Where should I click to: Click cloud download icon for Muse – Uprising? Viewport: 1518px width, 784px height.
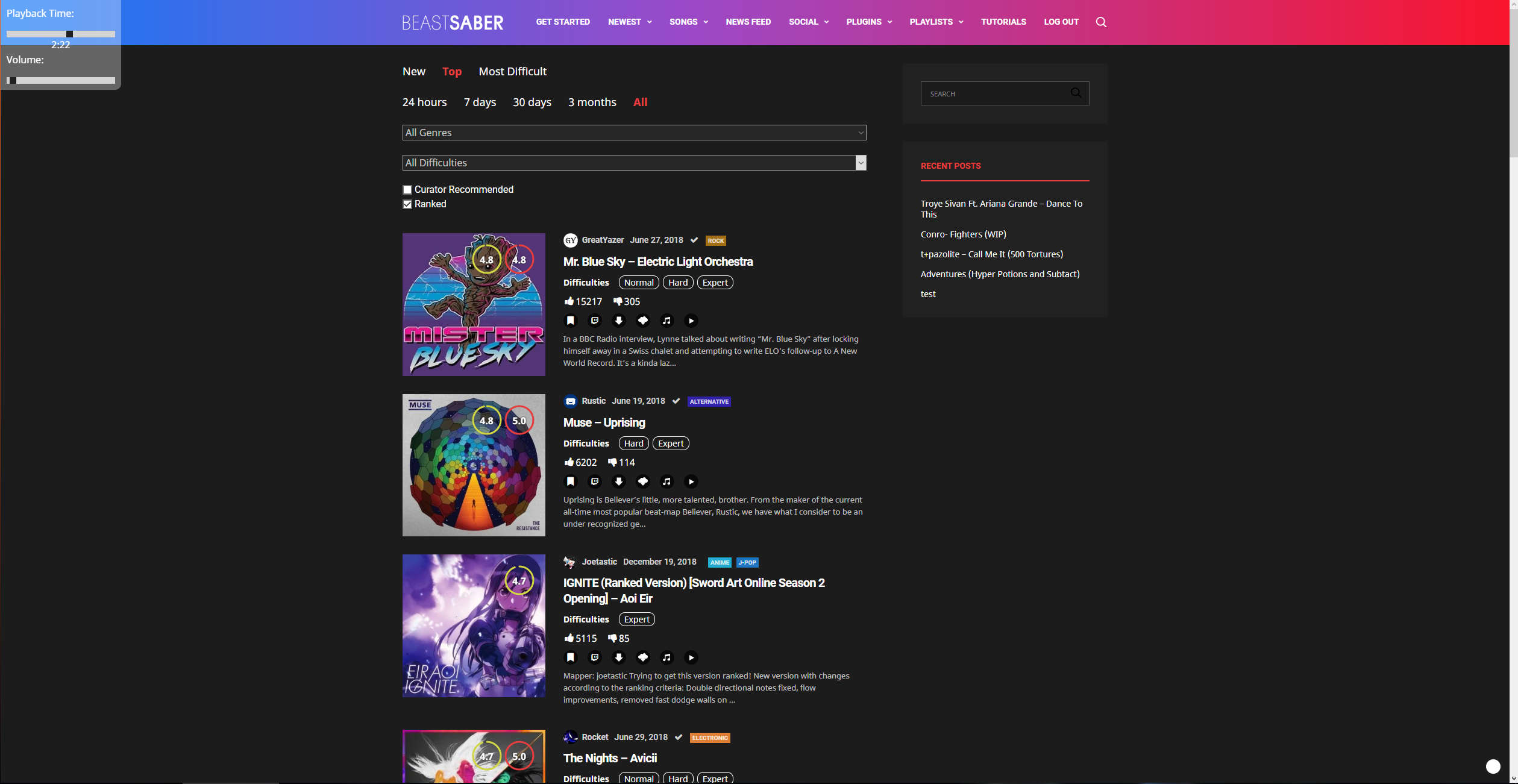[x=643, y=481]
